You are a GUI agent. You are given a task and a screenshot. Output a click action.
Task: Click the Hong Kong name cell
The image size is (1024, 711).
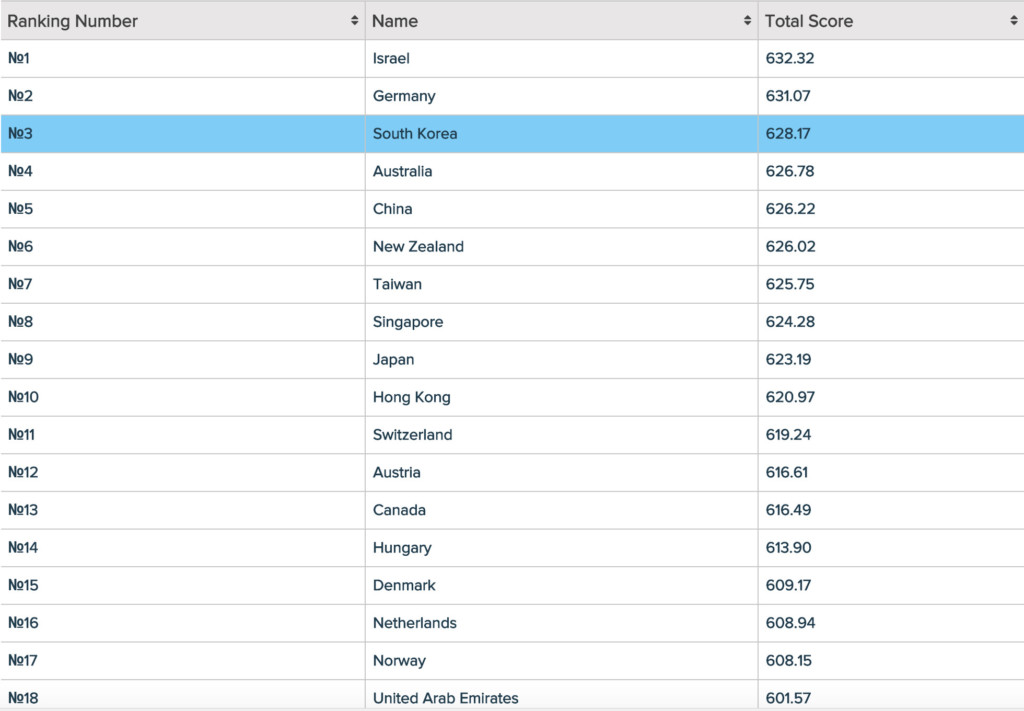click(x=411, y=398)
